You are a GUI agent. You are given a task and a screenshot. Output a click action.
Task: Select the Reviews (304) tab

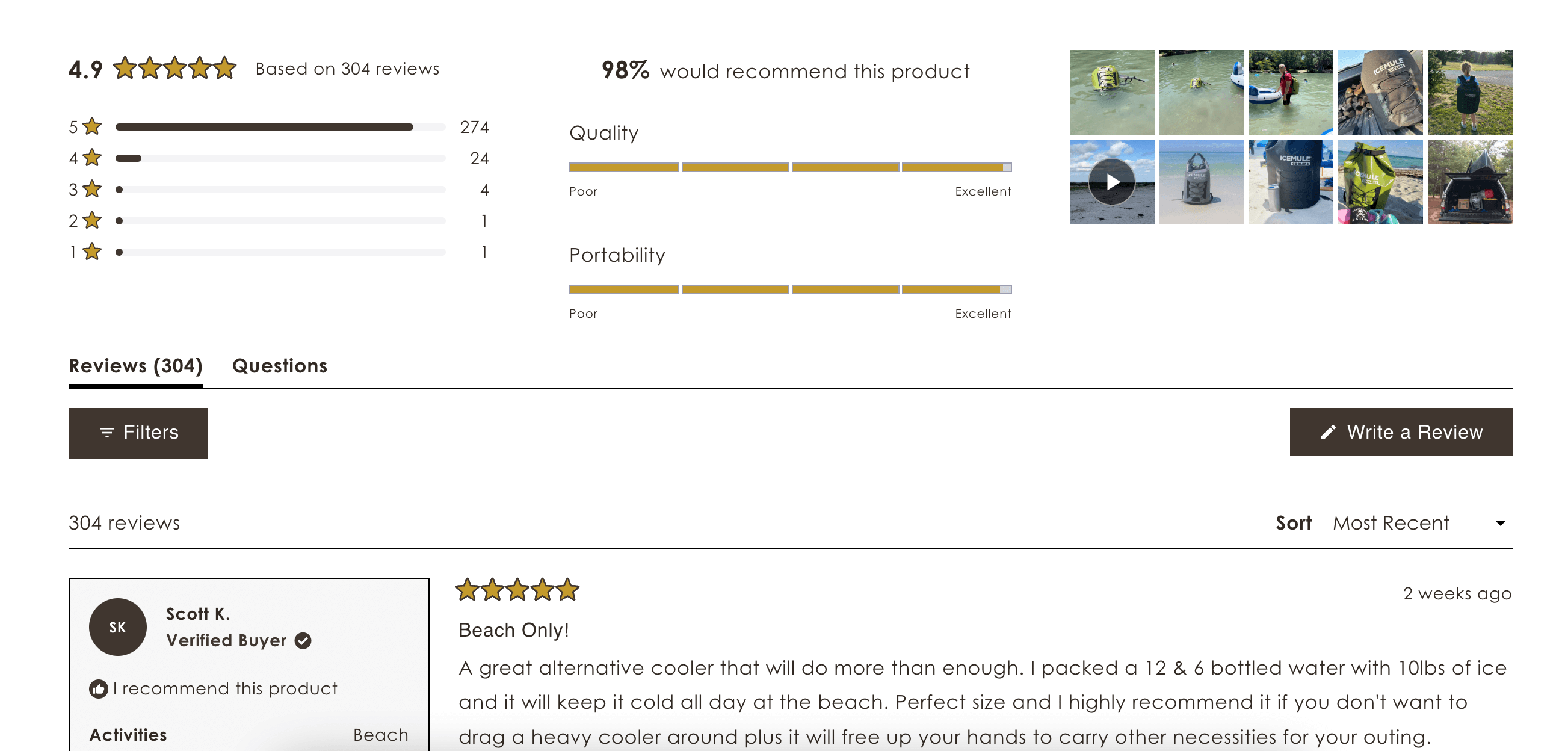click(x=135, y=366)
